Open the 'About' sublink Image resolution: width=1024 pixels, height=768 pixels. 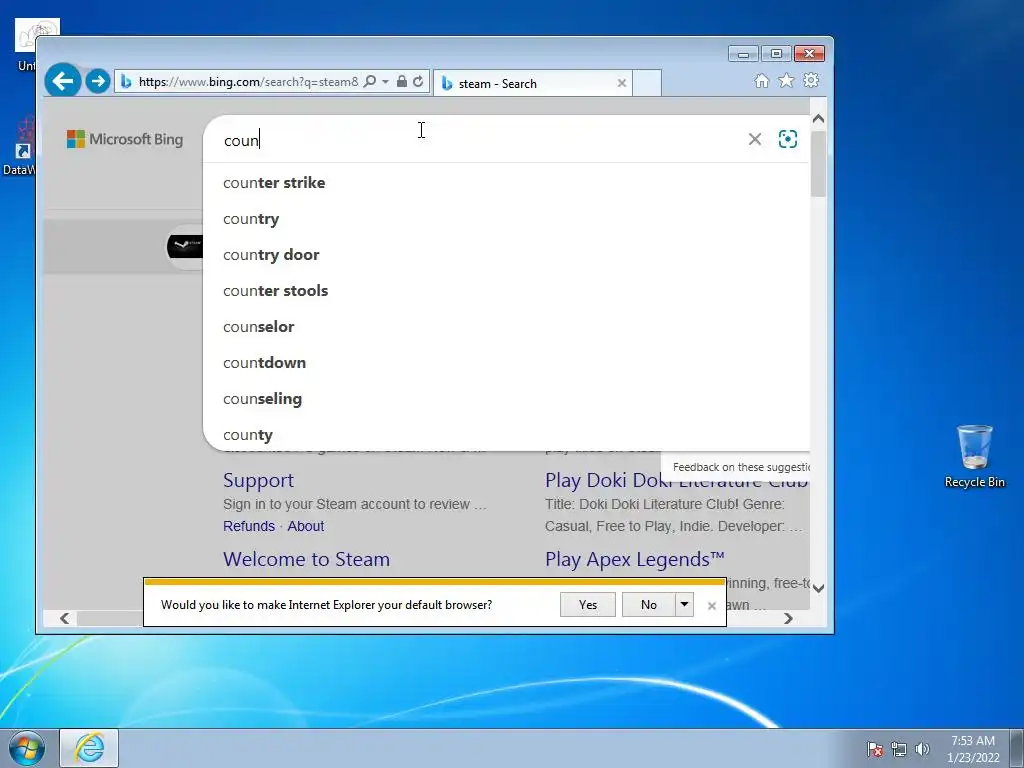(x=306, y=526)
